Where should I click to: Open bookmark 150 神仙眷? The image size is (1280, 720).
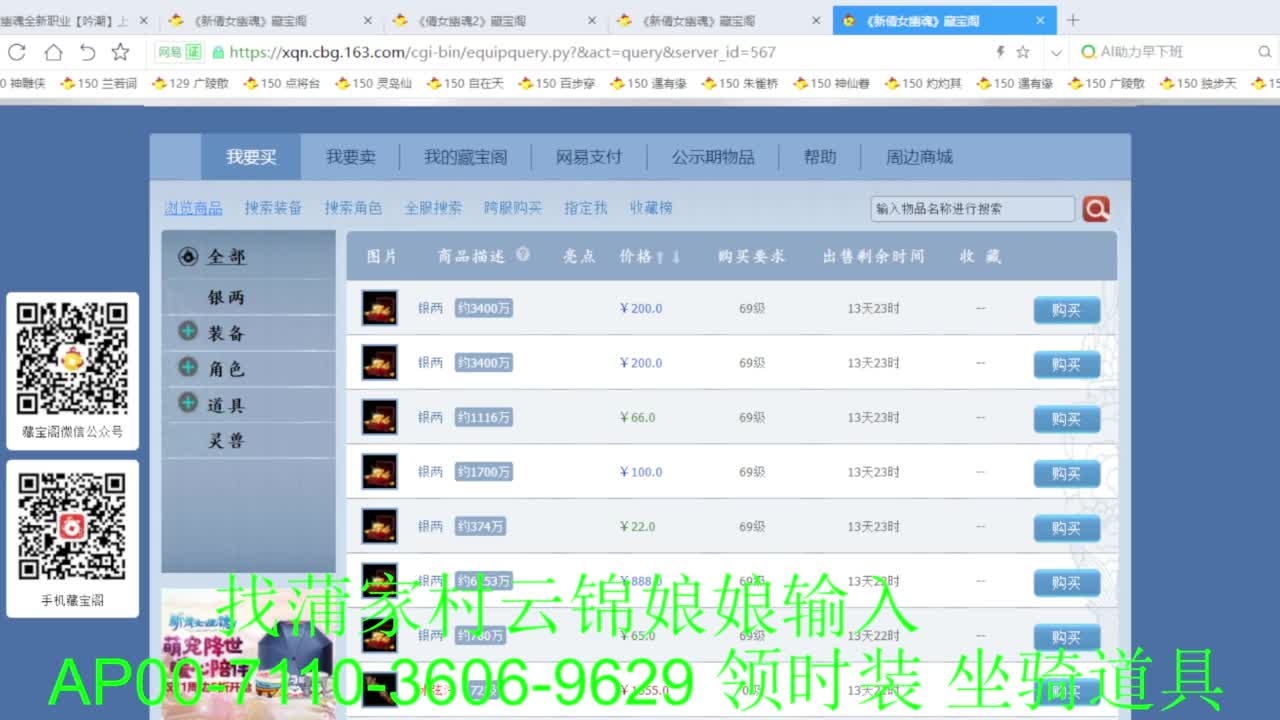pos(832,84)
